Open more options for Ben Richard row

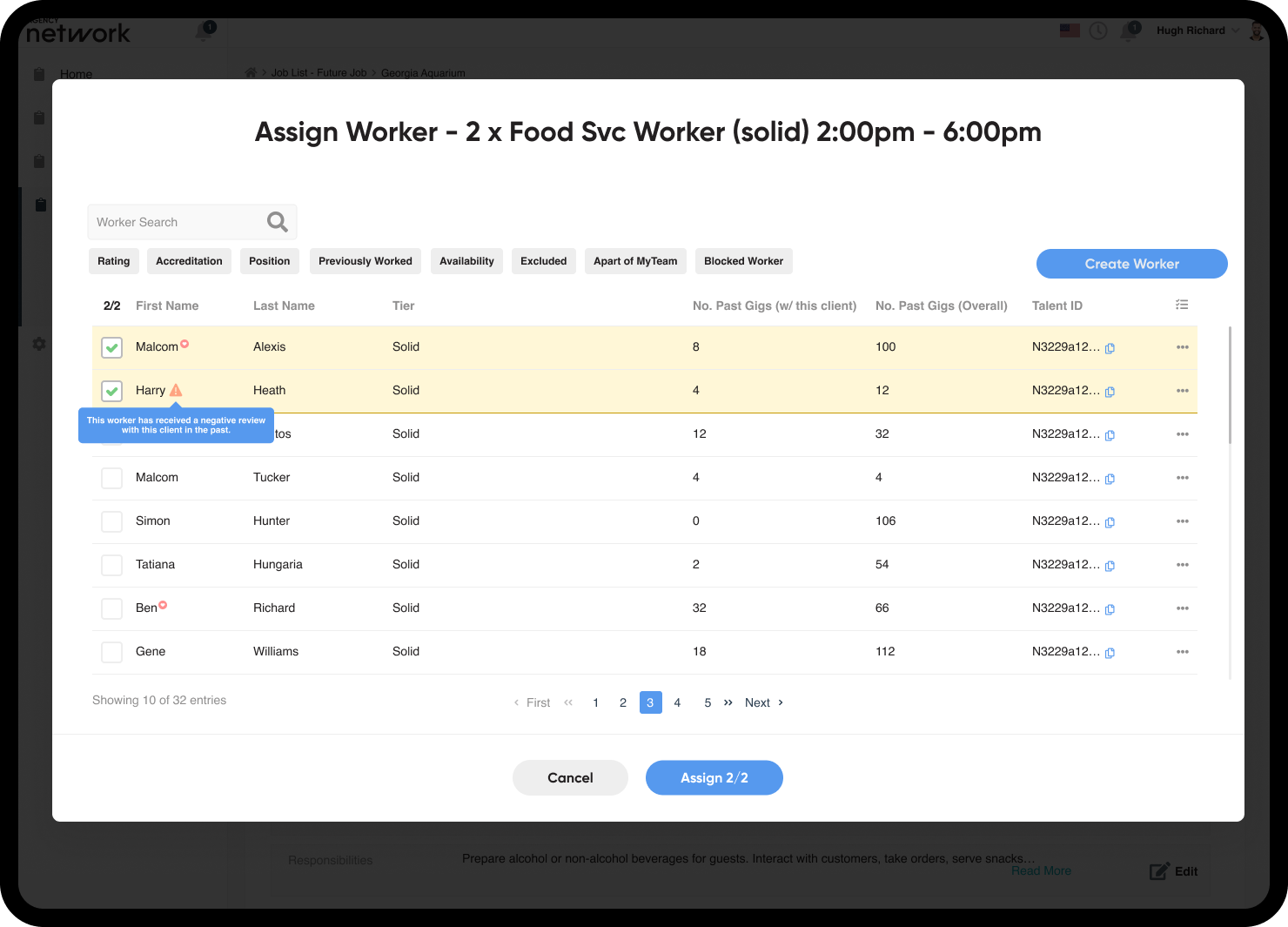pos(1182,608)
